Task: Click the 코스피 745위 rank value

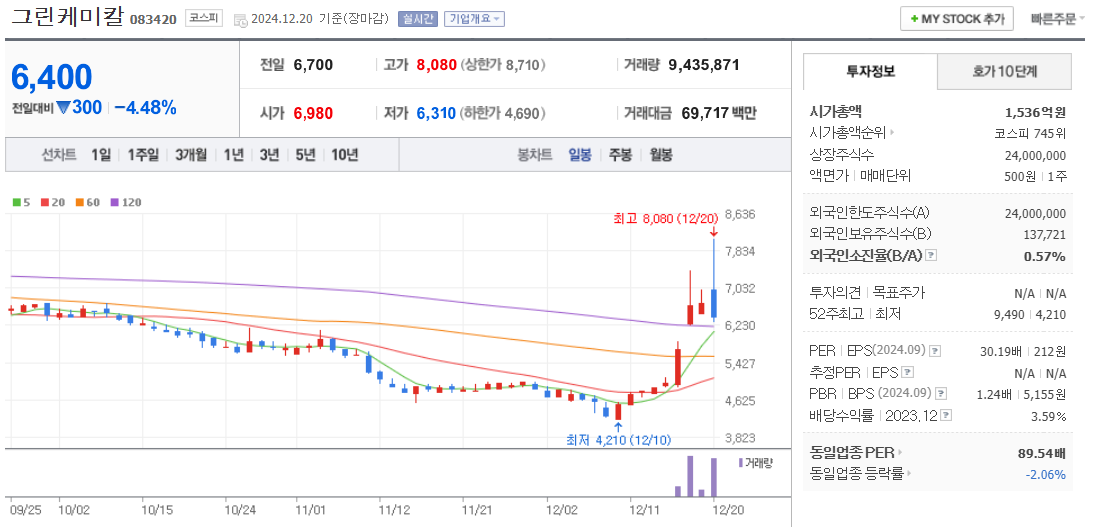Action: (1030, 133)
